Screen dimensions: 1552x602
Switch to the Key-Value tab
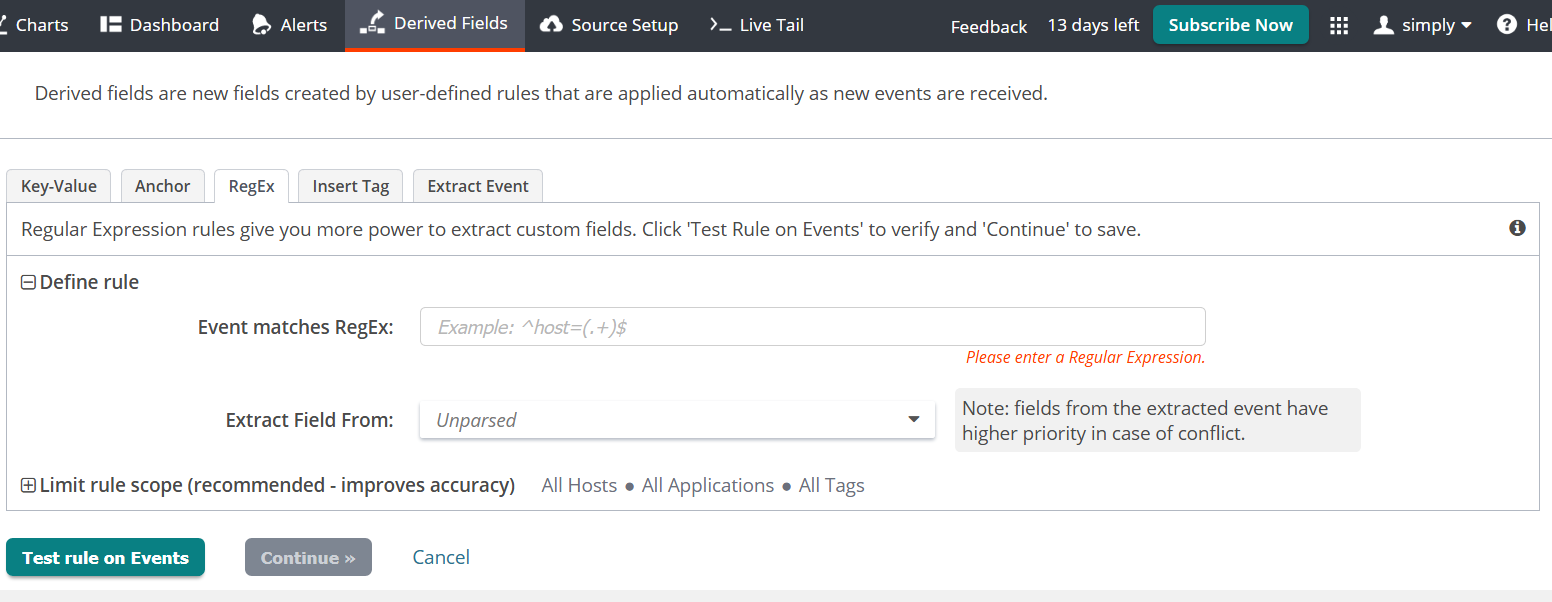coord(59,186)
